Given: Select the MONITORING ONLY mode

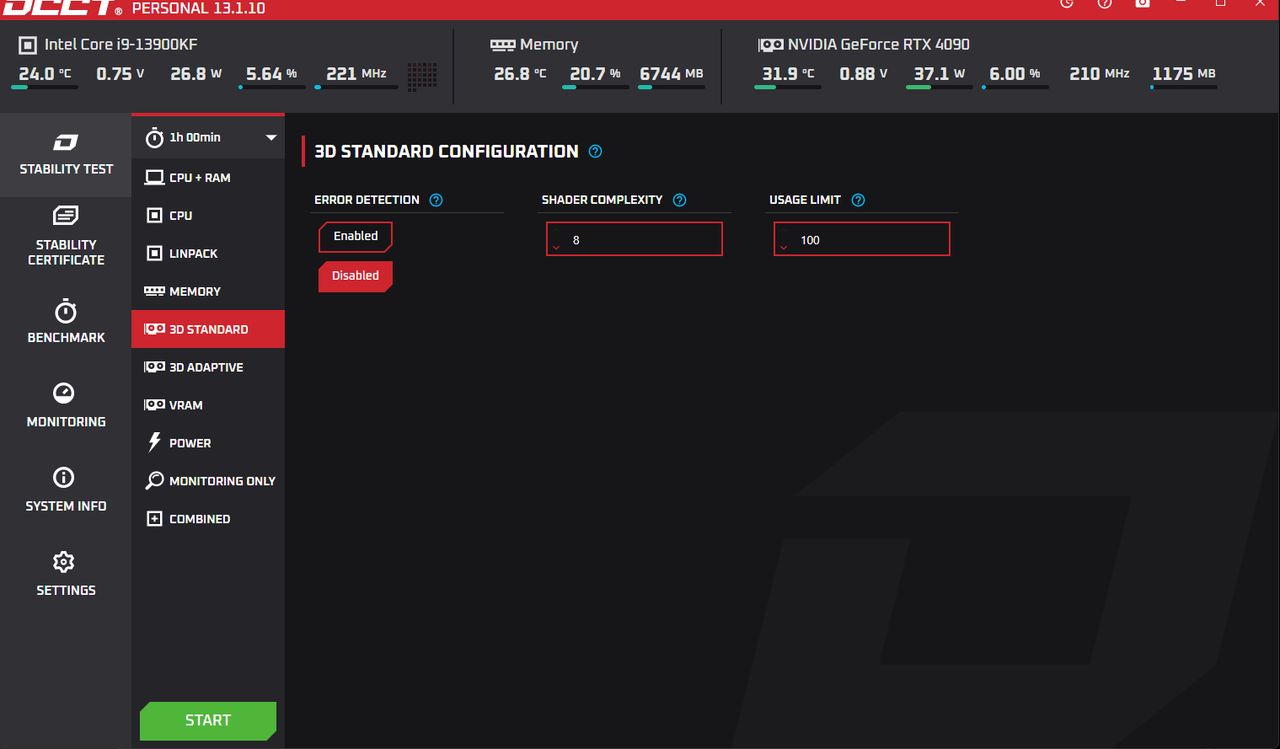Looking at the screenshot, I should point(208,481).
